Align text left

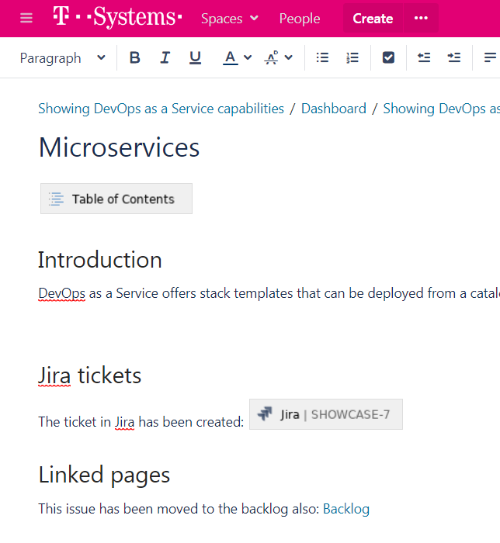click(490, 57)
